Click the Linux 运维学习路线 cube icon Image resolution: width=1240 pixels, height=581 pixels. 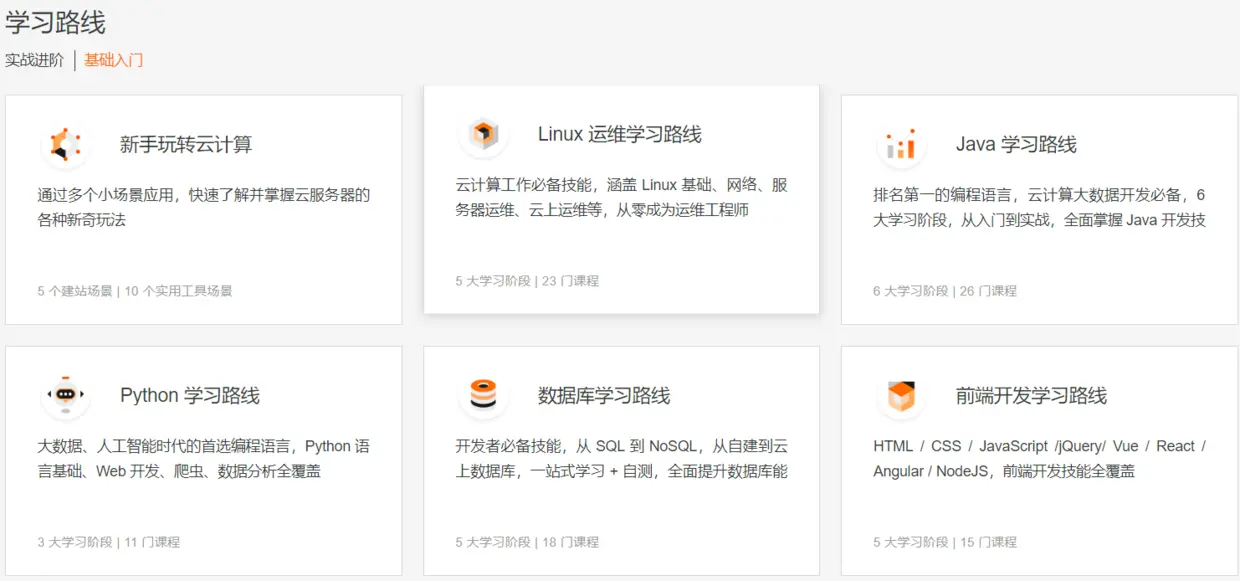pos(483,135)
